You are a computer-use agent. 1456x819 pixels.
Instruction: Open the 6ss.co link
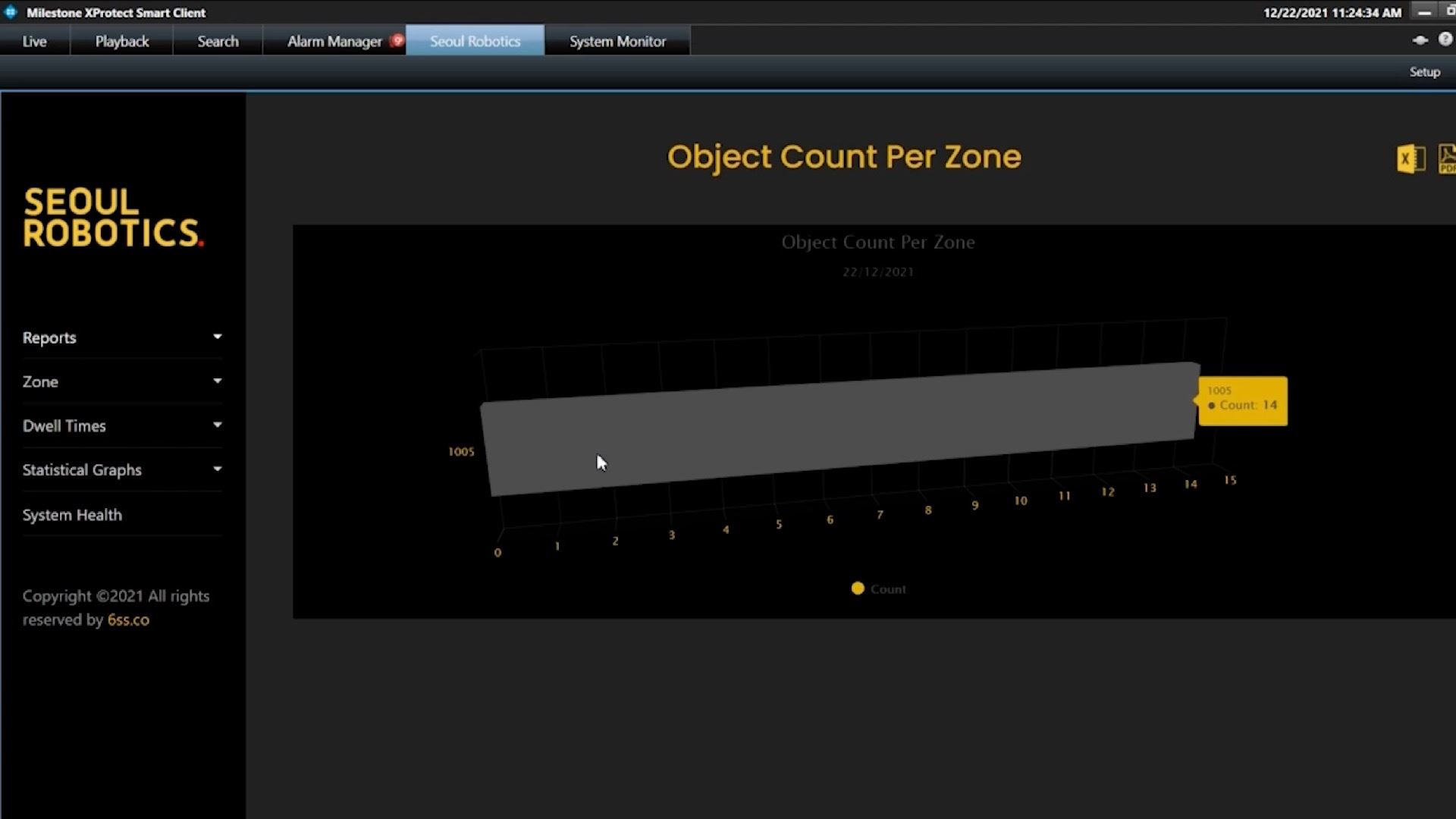point(128,620)
